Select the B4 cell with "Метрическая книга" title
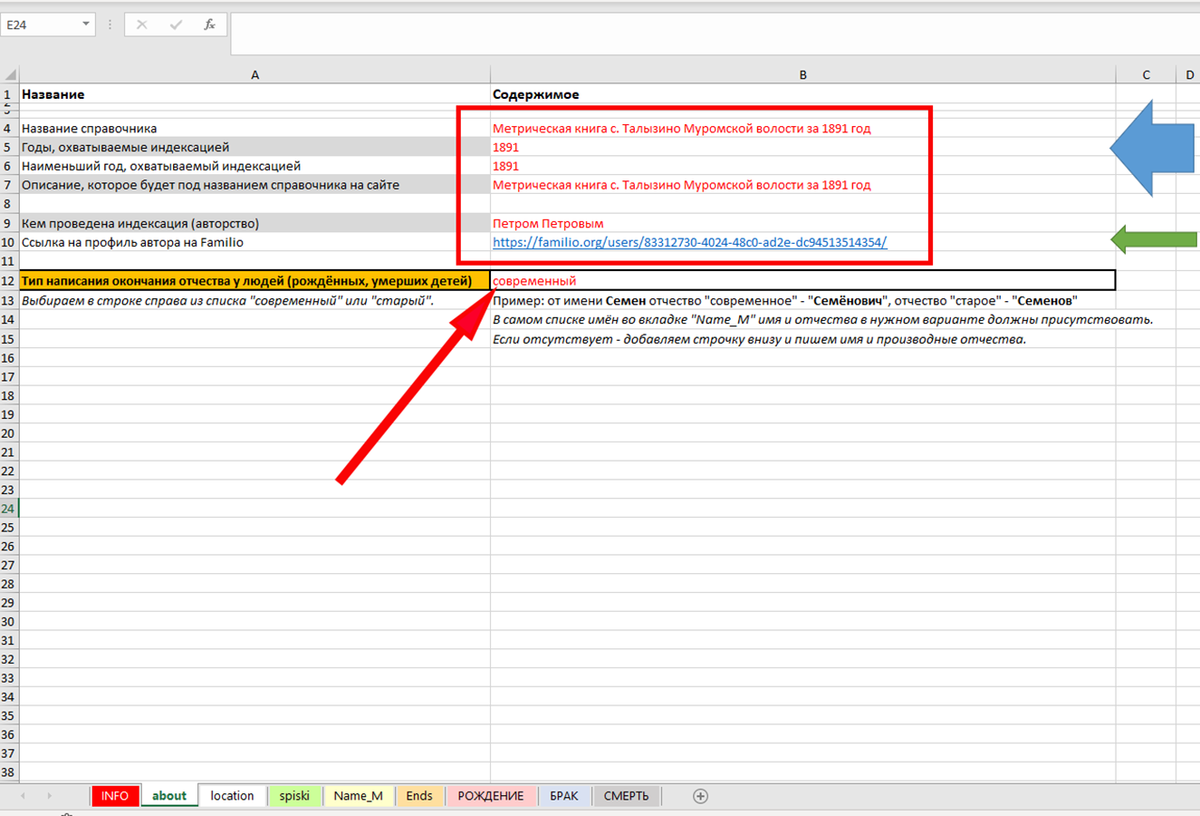The image size is (1200, 816). 803,128
